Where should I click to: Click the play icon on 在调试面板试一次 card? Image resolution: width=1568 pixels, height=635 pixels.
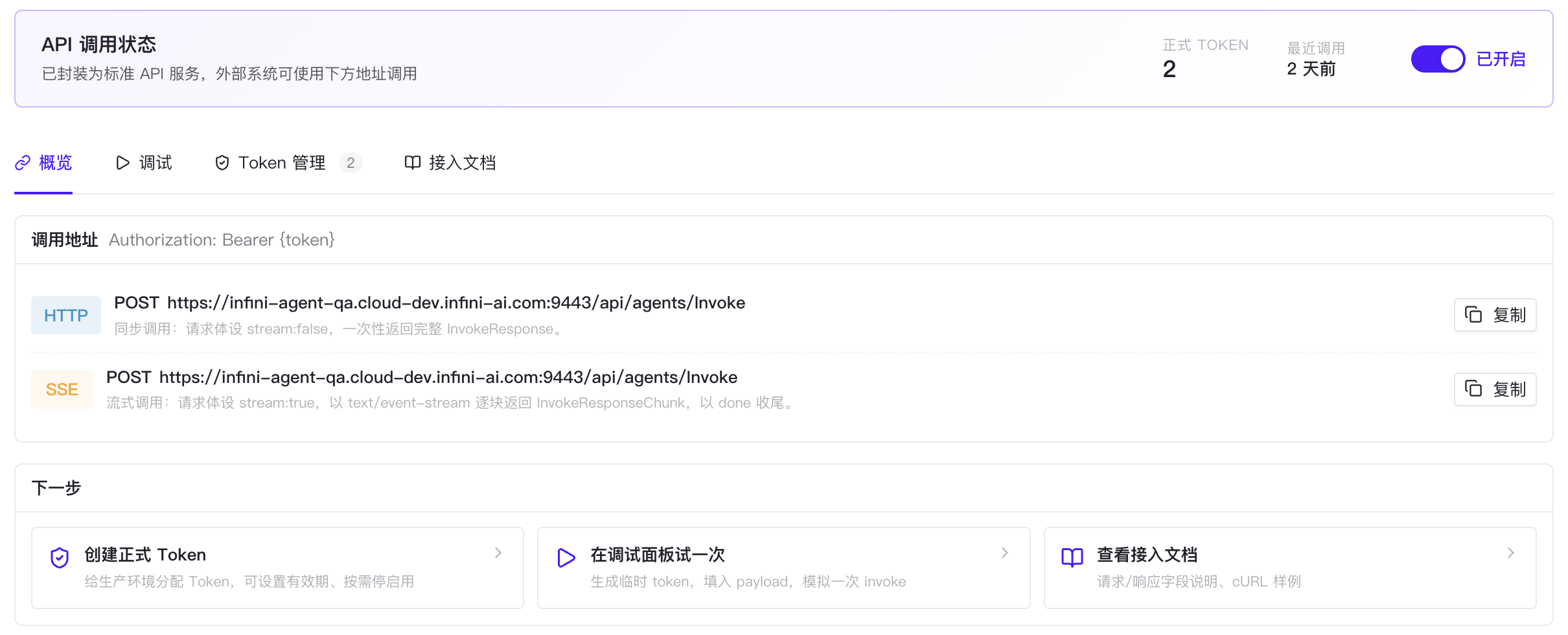566,557
